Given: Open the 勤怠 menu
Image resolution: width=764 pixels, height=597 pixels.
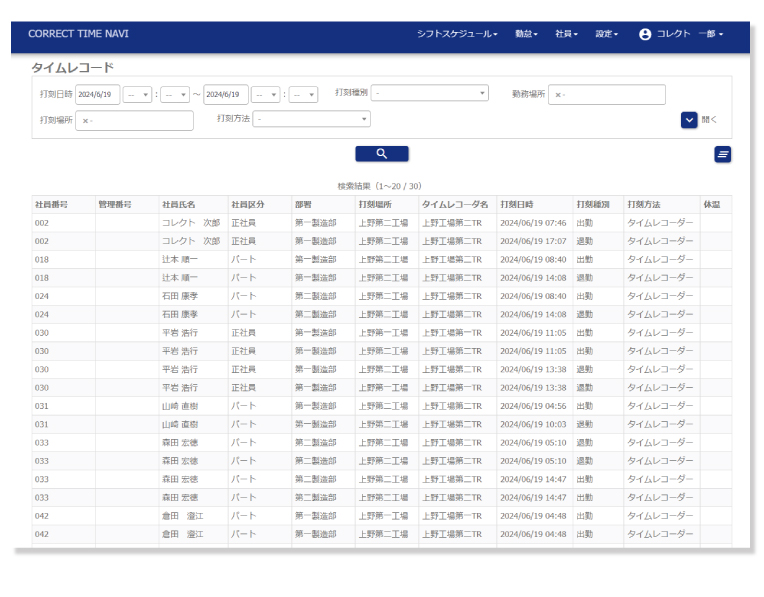Looking at the screenshot, I should 526,34.
